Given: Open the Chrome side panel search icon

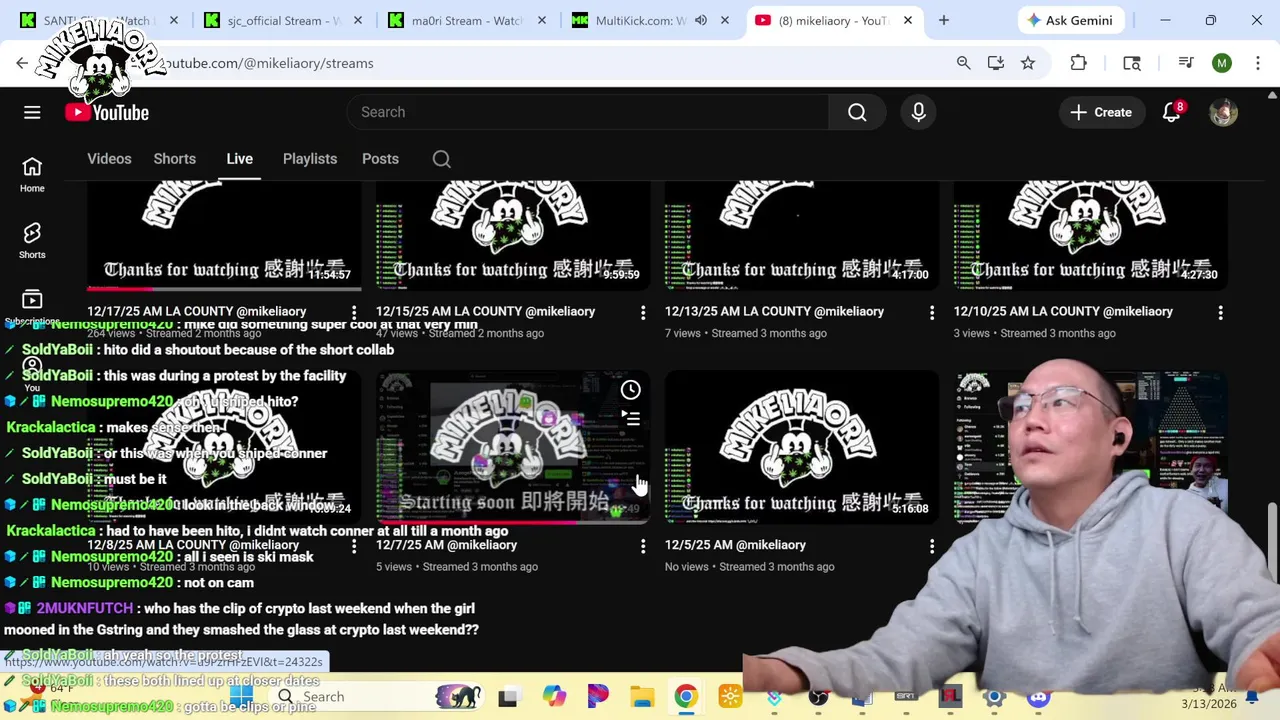Looking at the screenshot, I should (x=1132, y=63).
